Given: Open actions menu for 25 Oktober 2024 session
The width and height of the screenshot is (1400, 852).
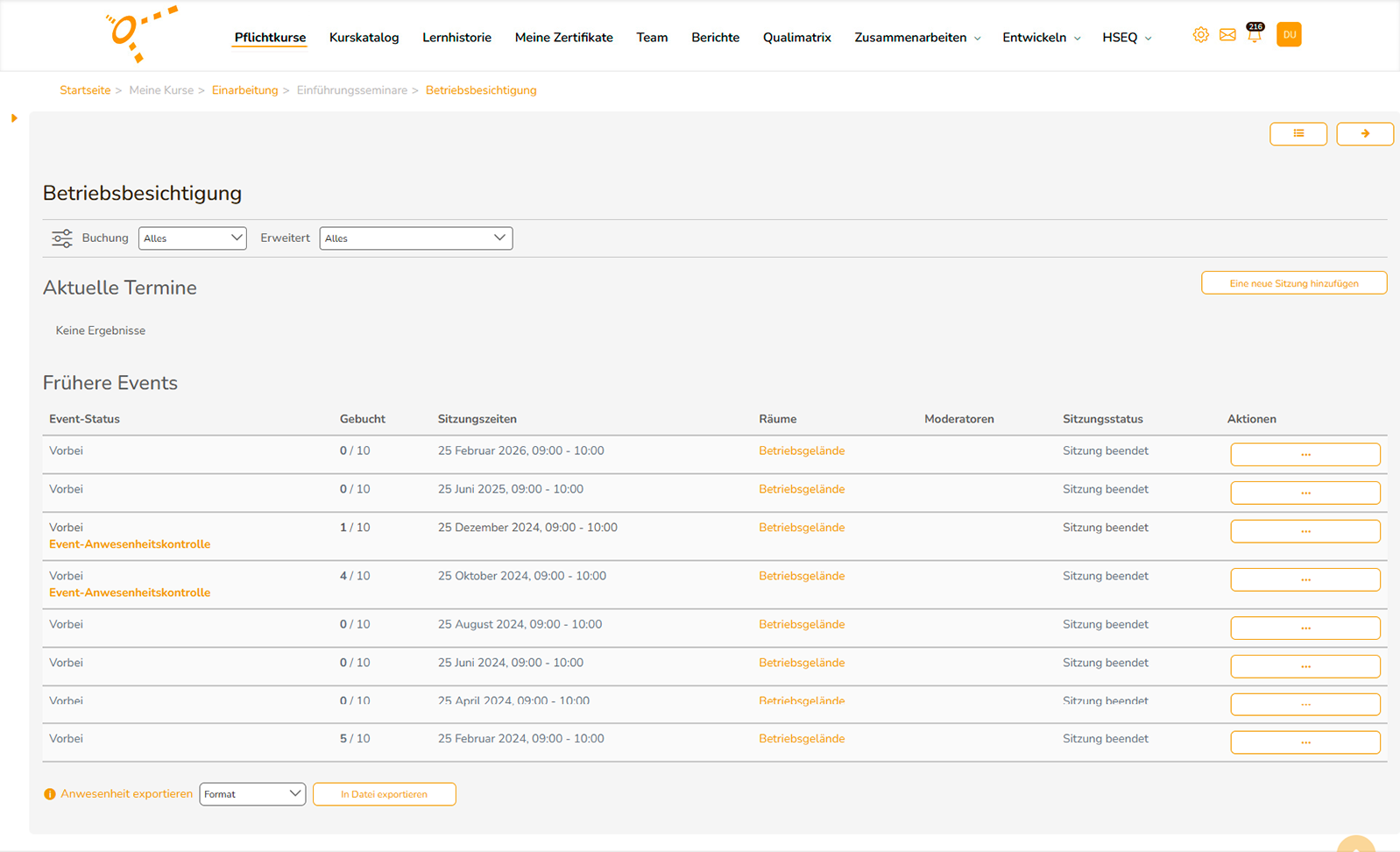Looking at the screenshot, I should point(1305,579).
